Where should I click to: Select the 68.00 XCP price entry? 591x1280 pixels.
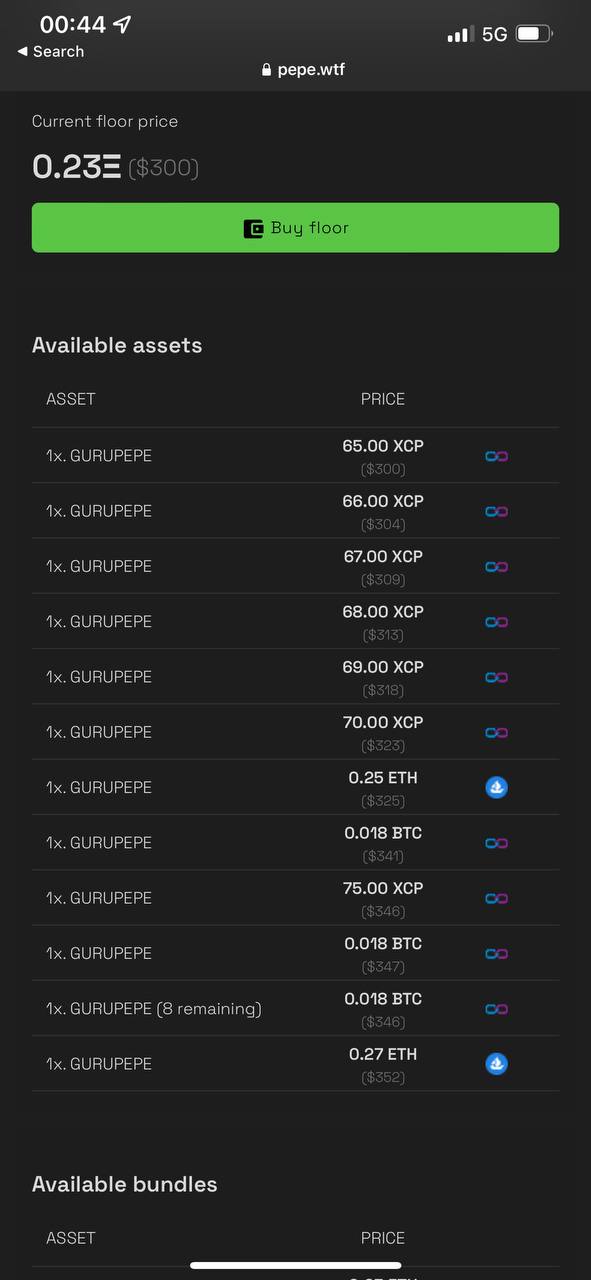(383, 621)
